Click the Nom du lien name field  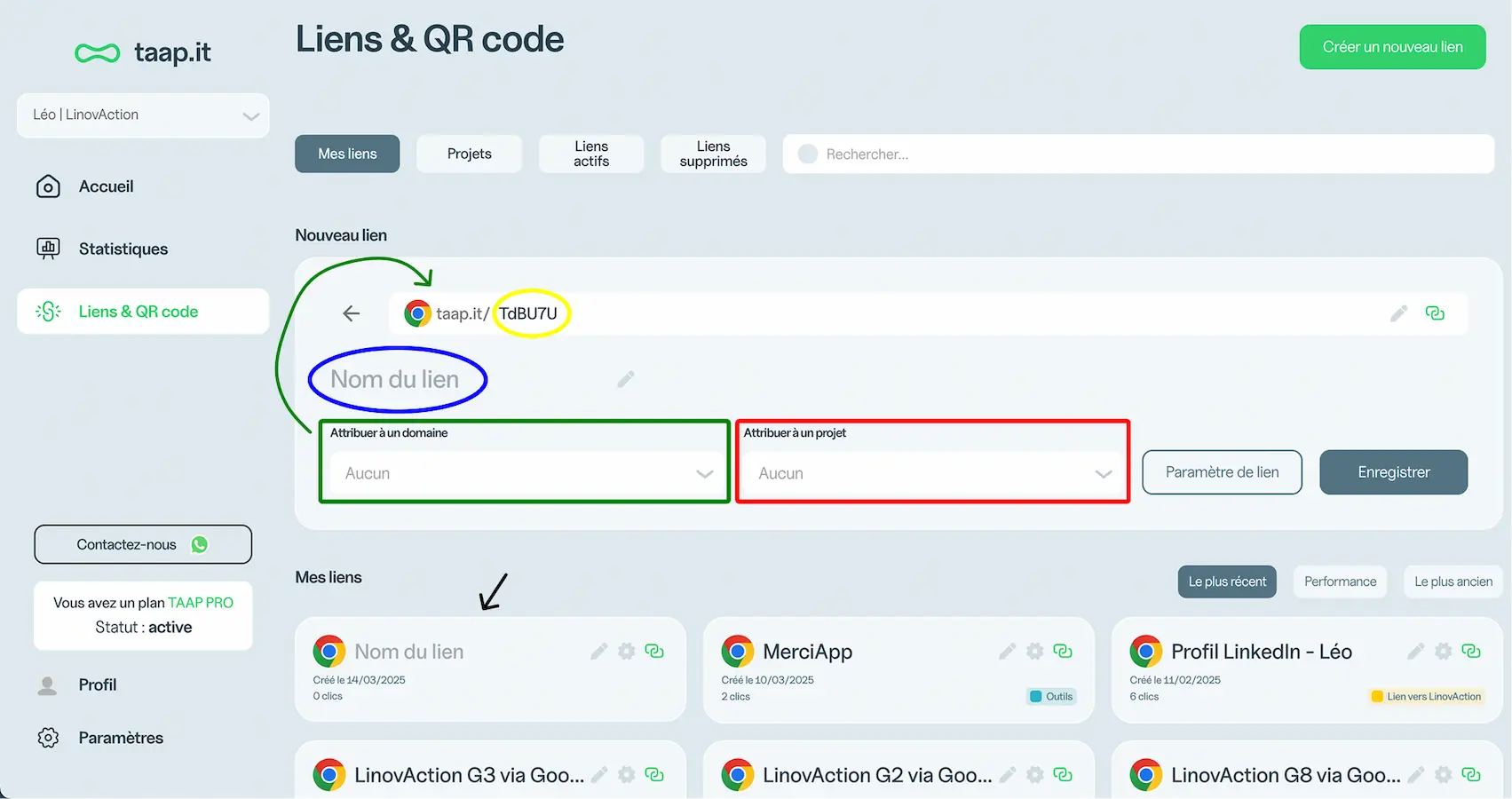(x=395, y=380)
